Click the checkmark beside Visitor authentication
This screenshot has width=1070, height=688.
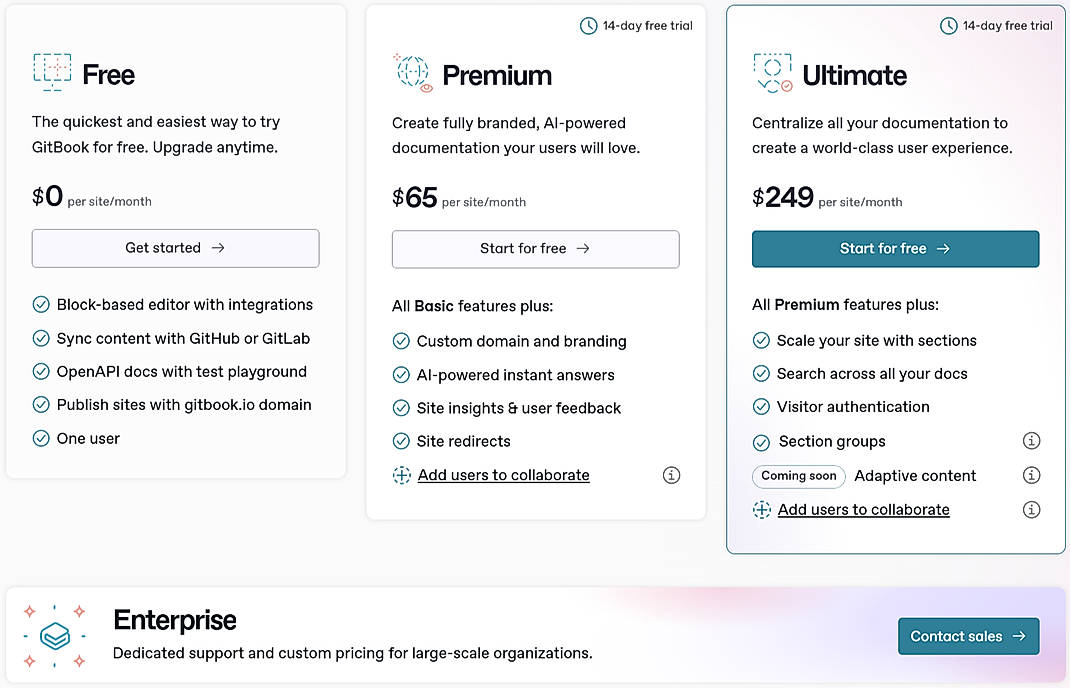pos(761,407)
